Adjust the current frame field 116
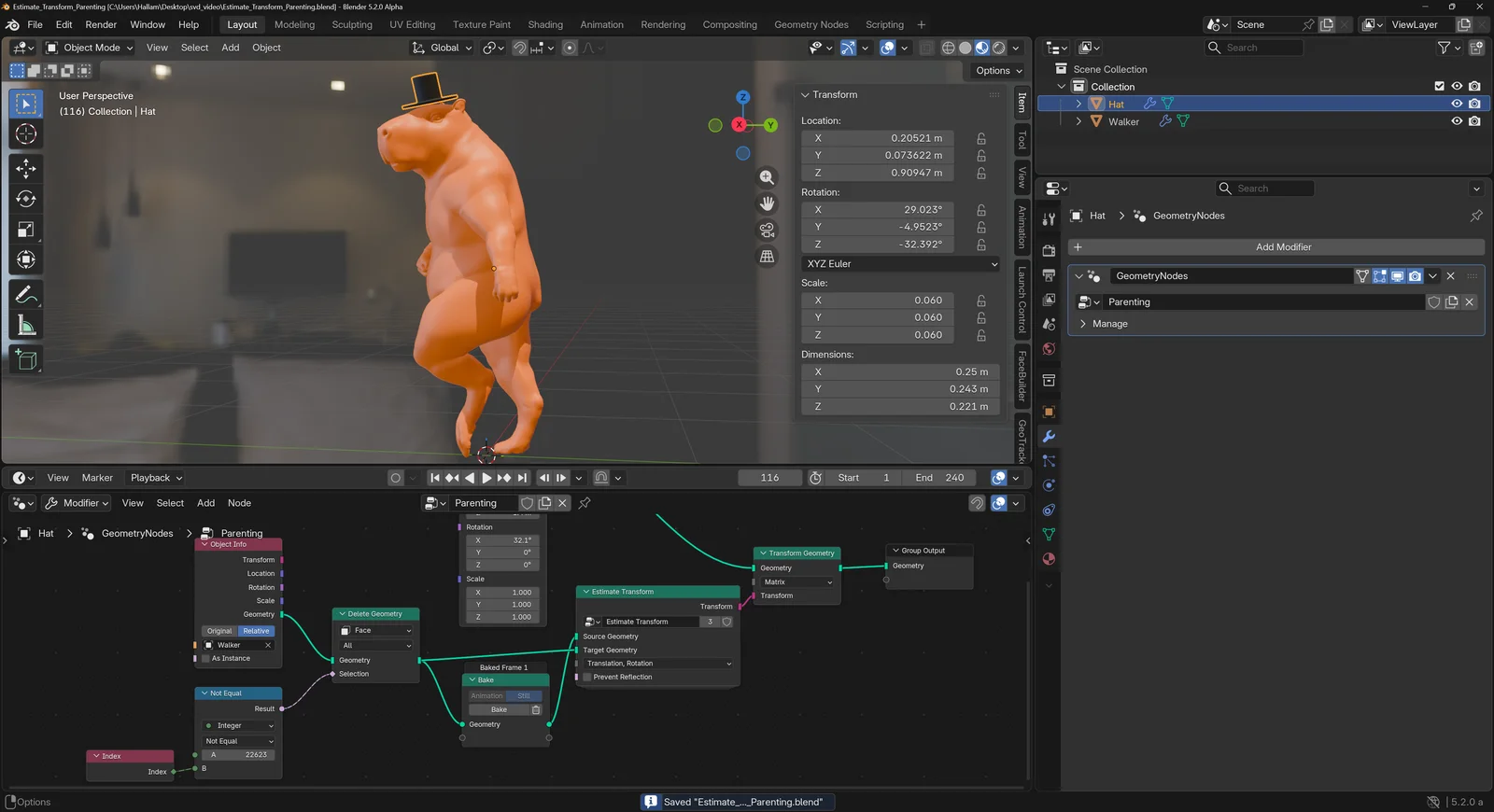Screen dimensions: 1494x812 coord(769,478)
